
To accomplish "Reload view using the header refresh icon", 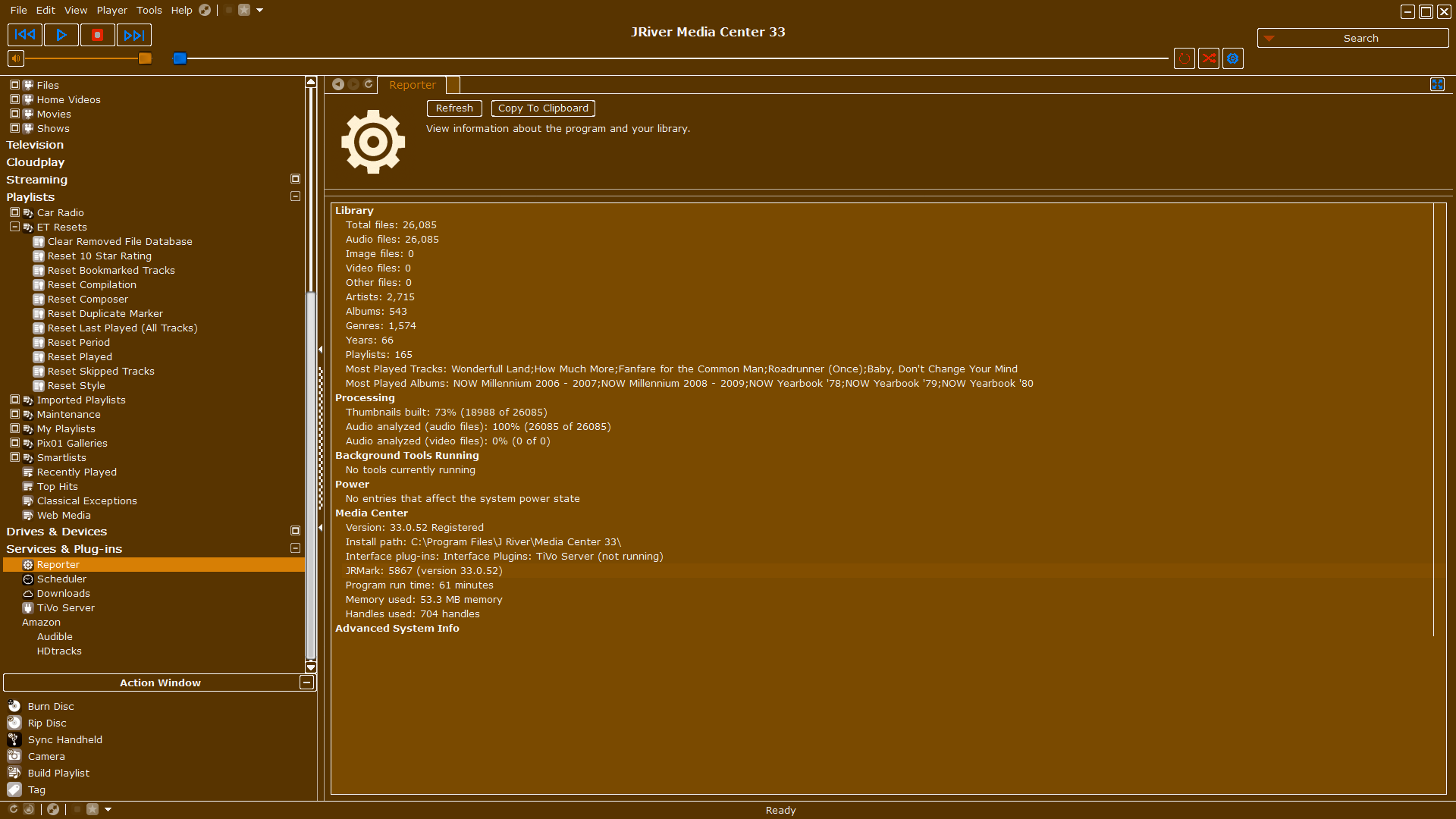I will click(x=369, y=84).
